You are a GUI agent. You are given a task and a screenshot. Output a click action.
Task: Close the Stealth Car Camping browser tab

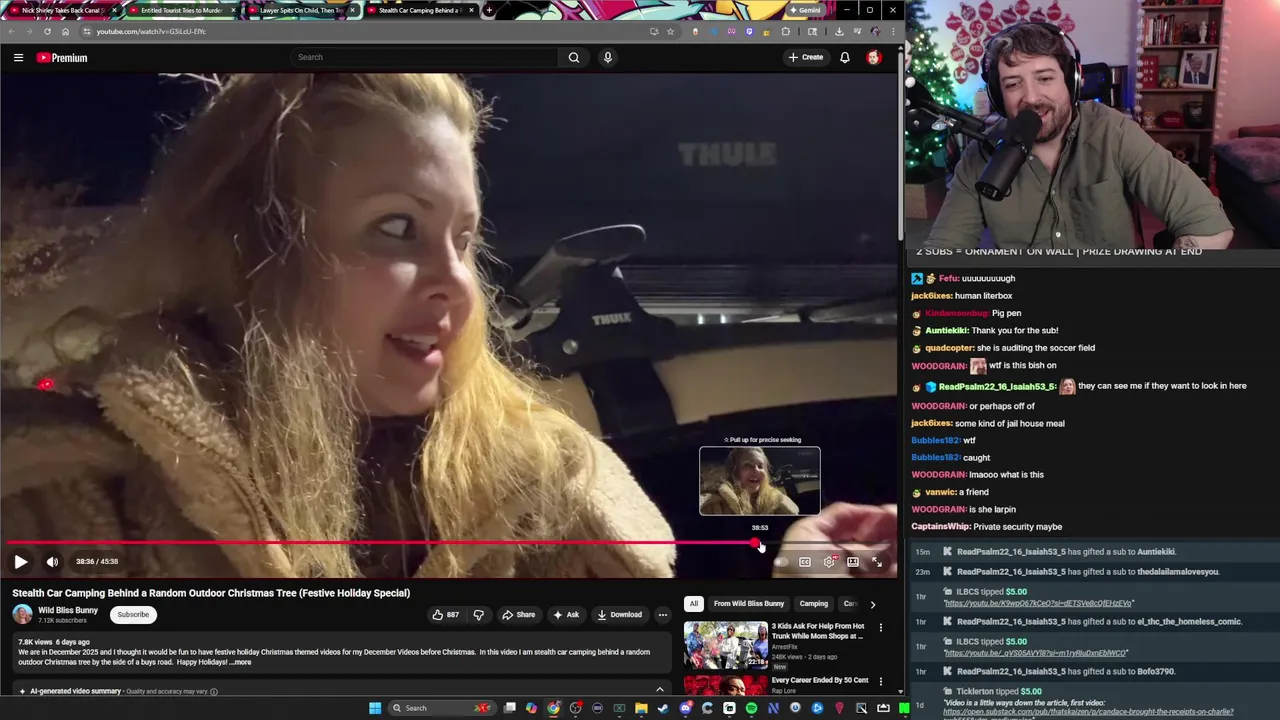pyautogui.click(x=471, y=10)
